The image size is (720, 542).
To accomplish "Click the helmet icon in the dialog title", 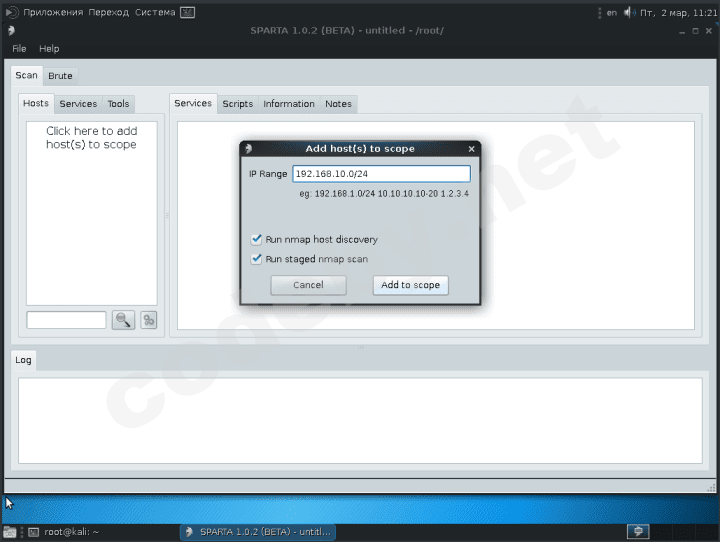I will (248, 148).
